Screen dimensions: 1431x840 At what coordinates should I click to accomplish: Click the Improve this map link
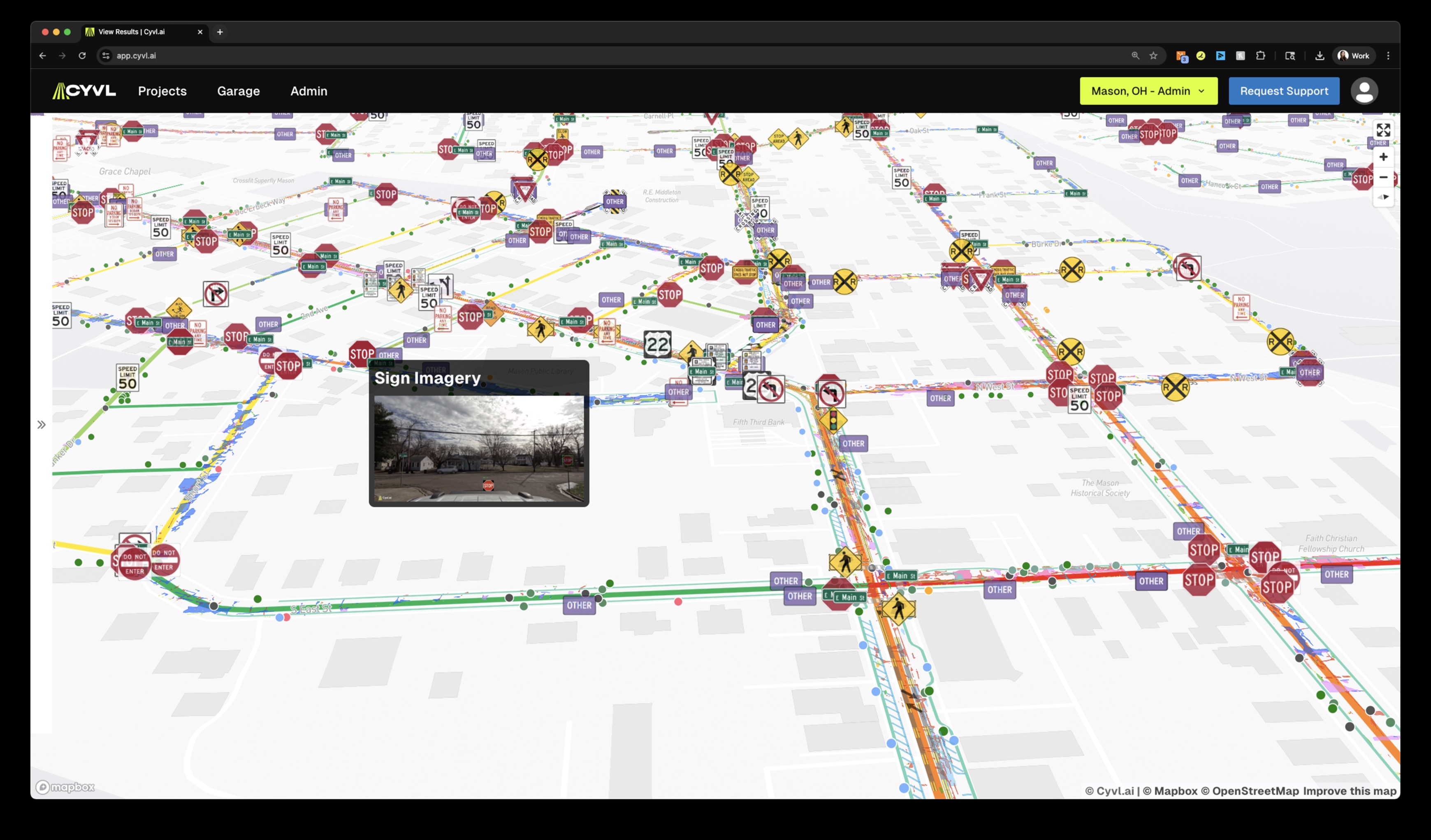point(1349,791)
